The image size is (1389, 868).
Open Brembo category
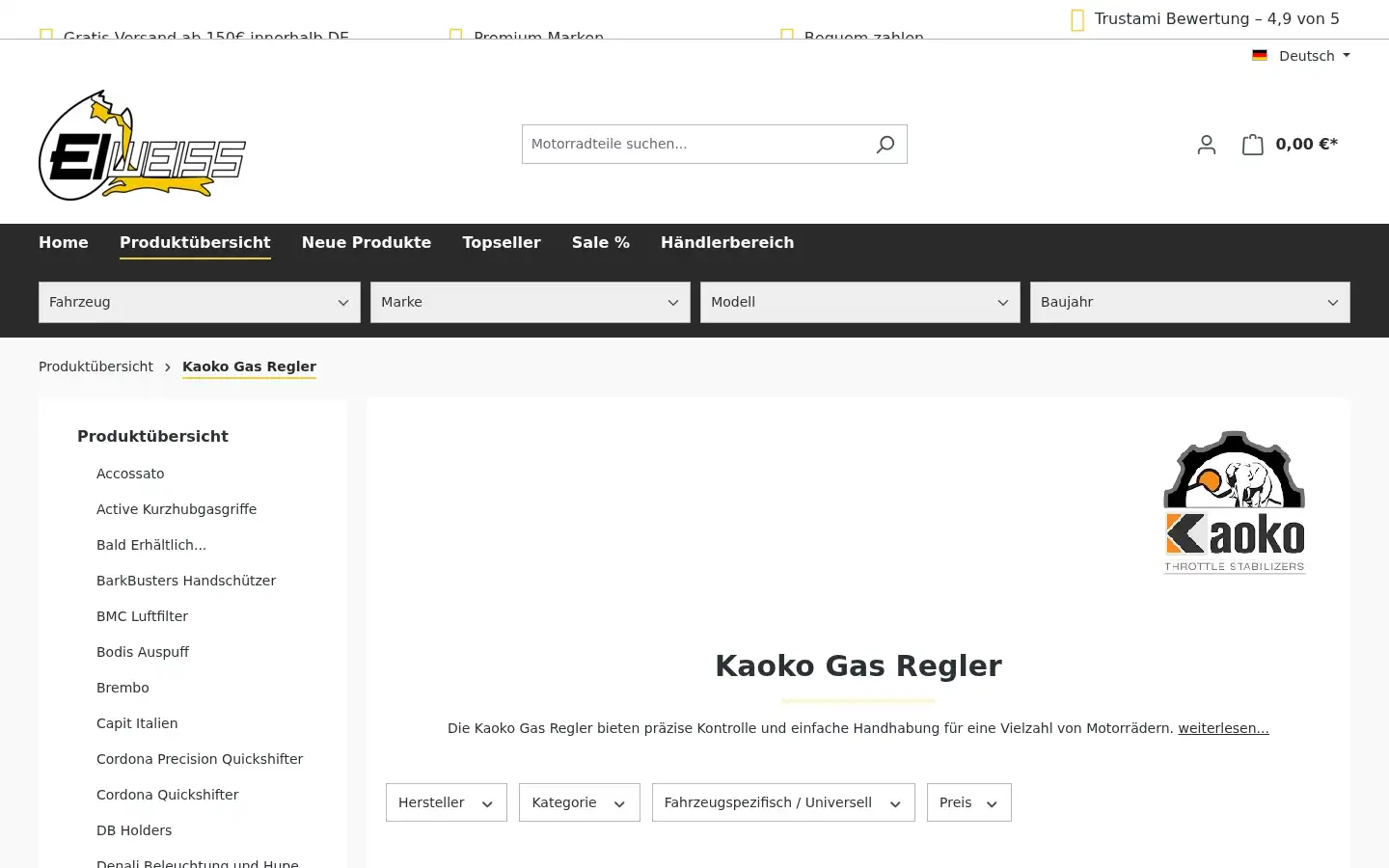pos(123,688)
